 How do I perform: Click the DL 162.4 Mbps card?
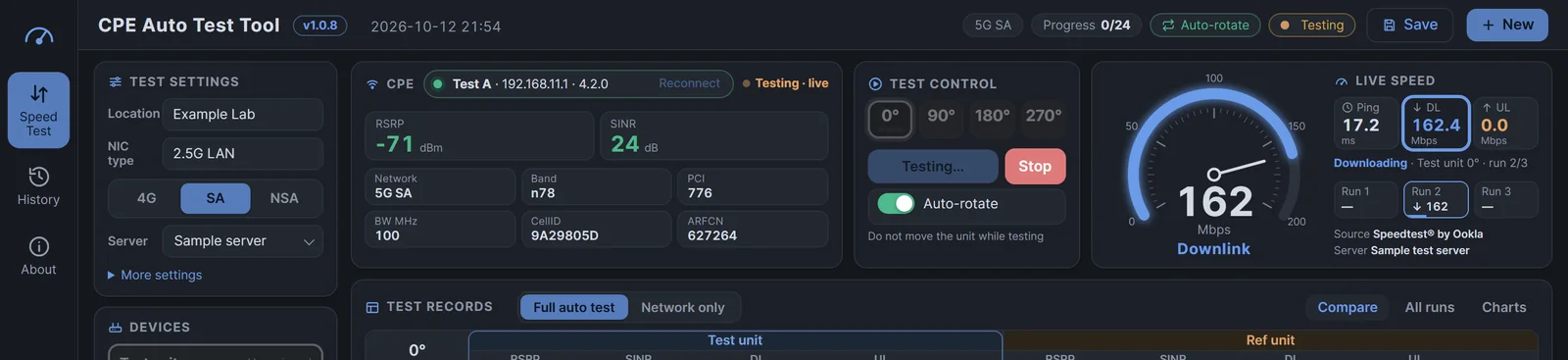pyautogui.click(x=1436, y=123)
